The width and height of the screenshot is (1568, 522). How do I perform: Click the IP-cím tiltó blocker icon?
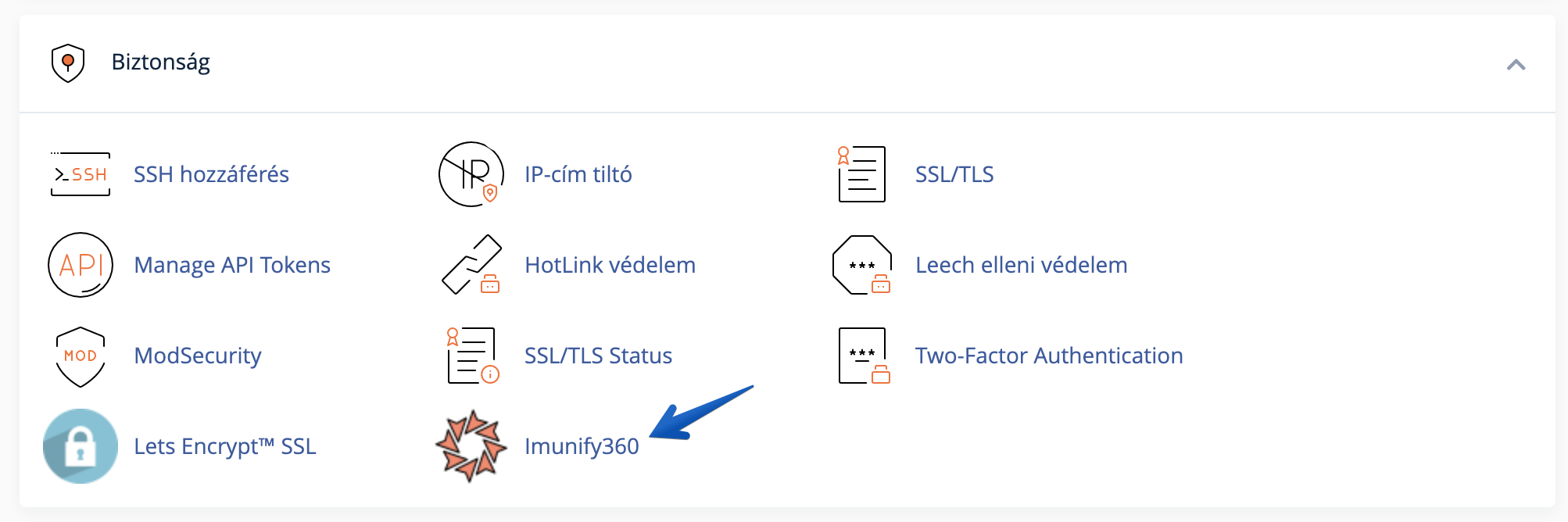coord(471,174)
